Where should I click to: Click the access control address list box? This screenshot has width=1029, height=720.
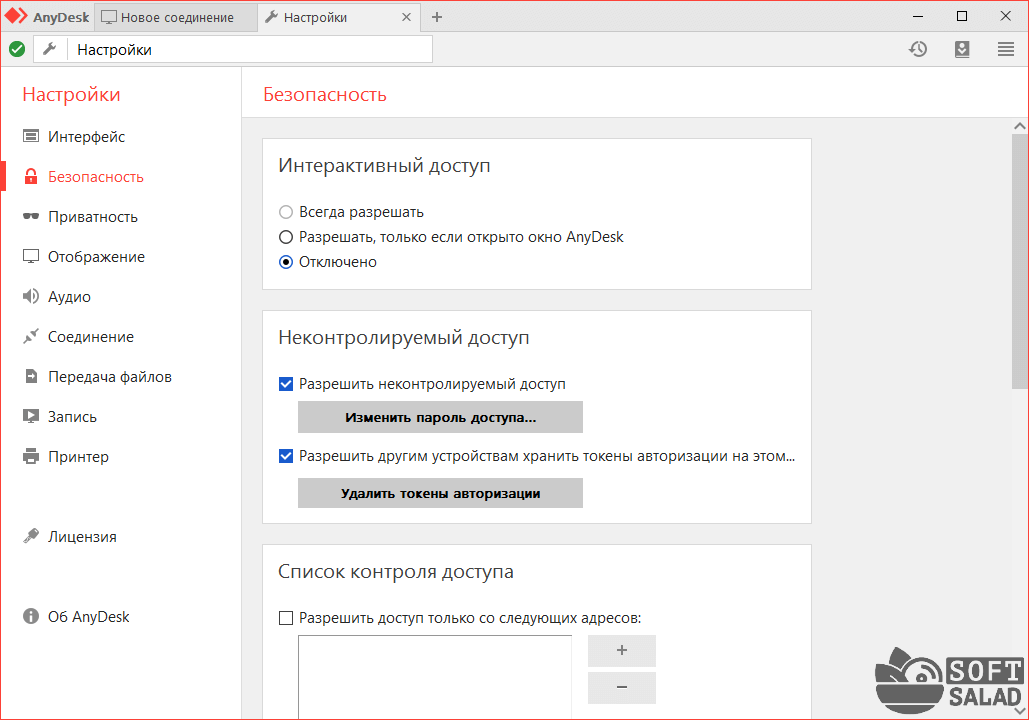[x=435, y=675]
